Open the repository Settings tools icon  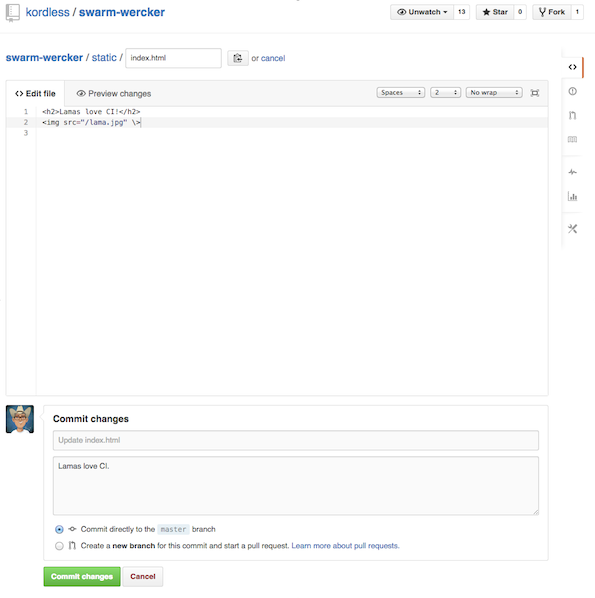click(572, 229)
